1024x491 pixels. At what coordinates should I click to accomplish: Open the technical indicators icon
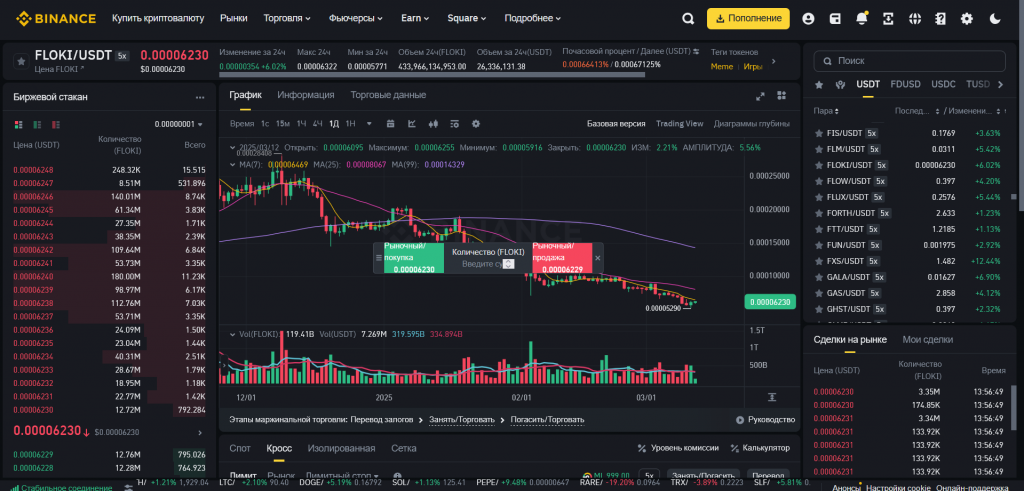click(x=455, y=123)
